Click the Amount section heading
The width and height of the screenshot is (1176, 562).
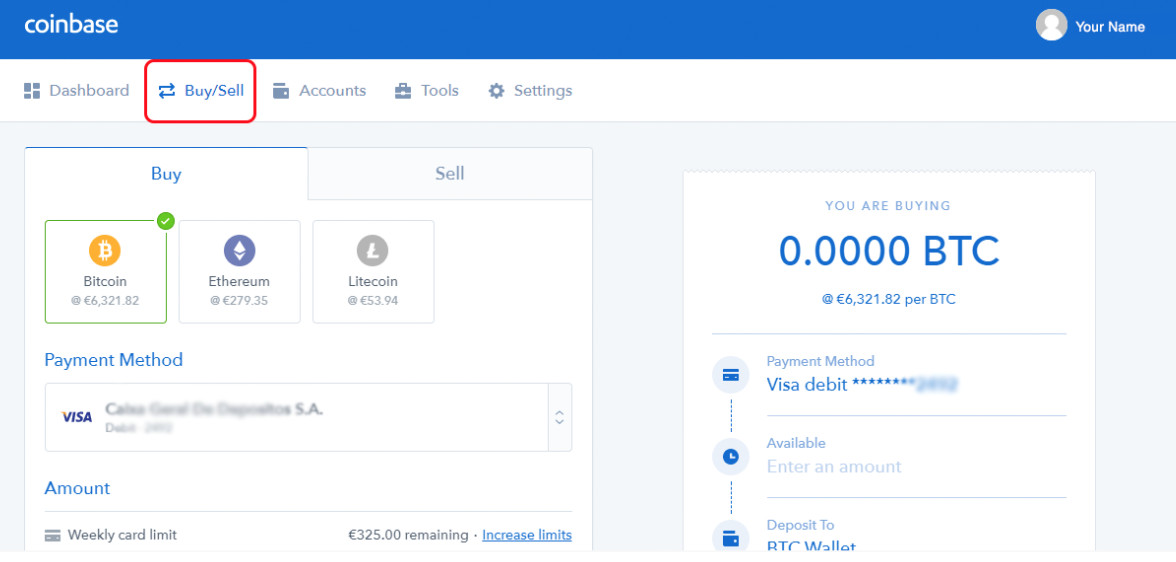point(77,488)
